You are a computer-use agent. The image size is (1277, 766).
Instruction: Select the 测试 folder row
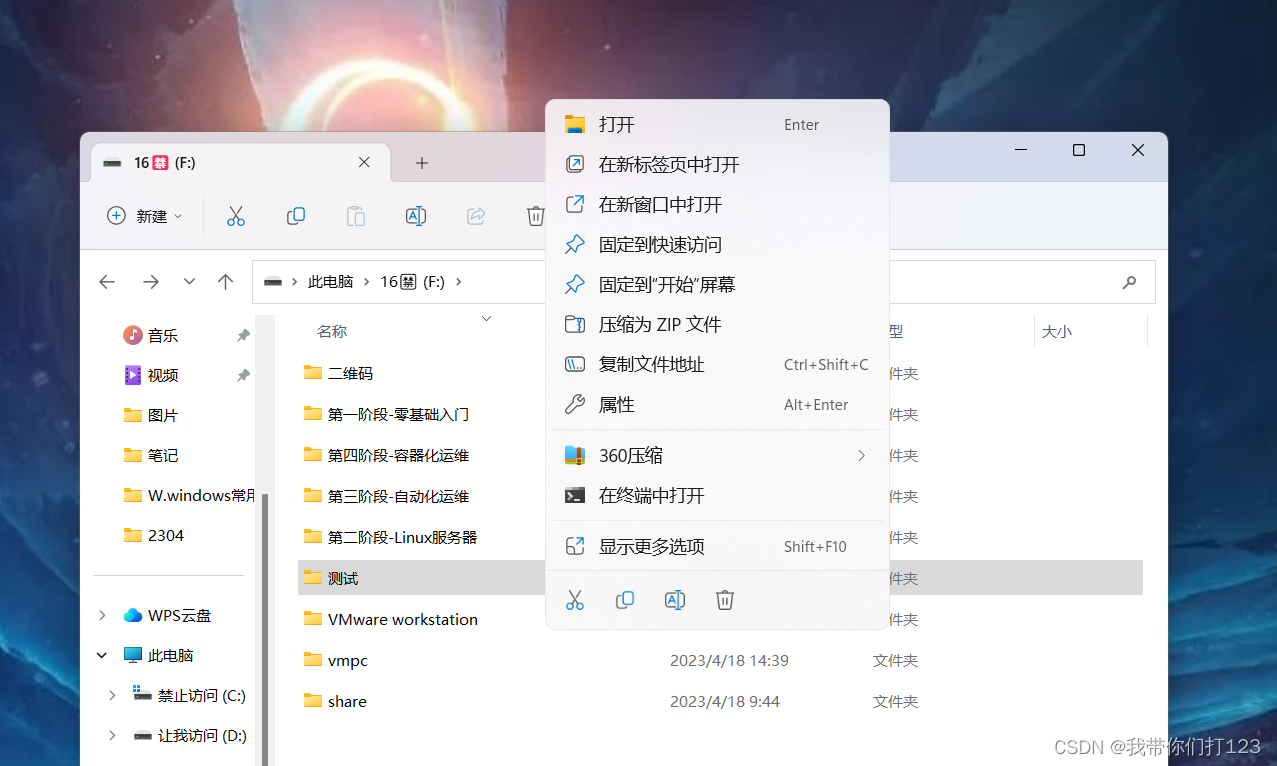coord(720,578)
